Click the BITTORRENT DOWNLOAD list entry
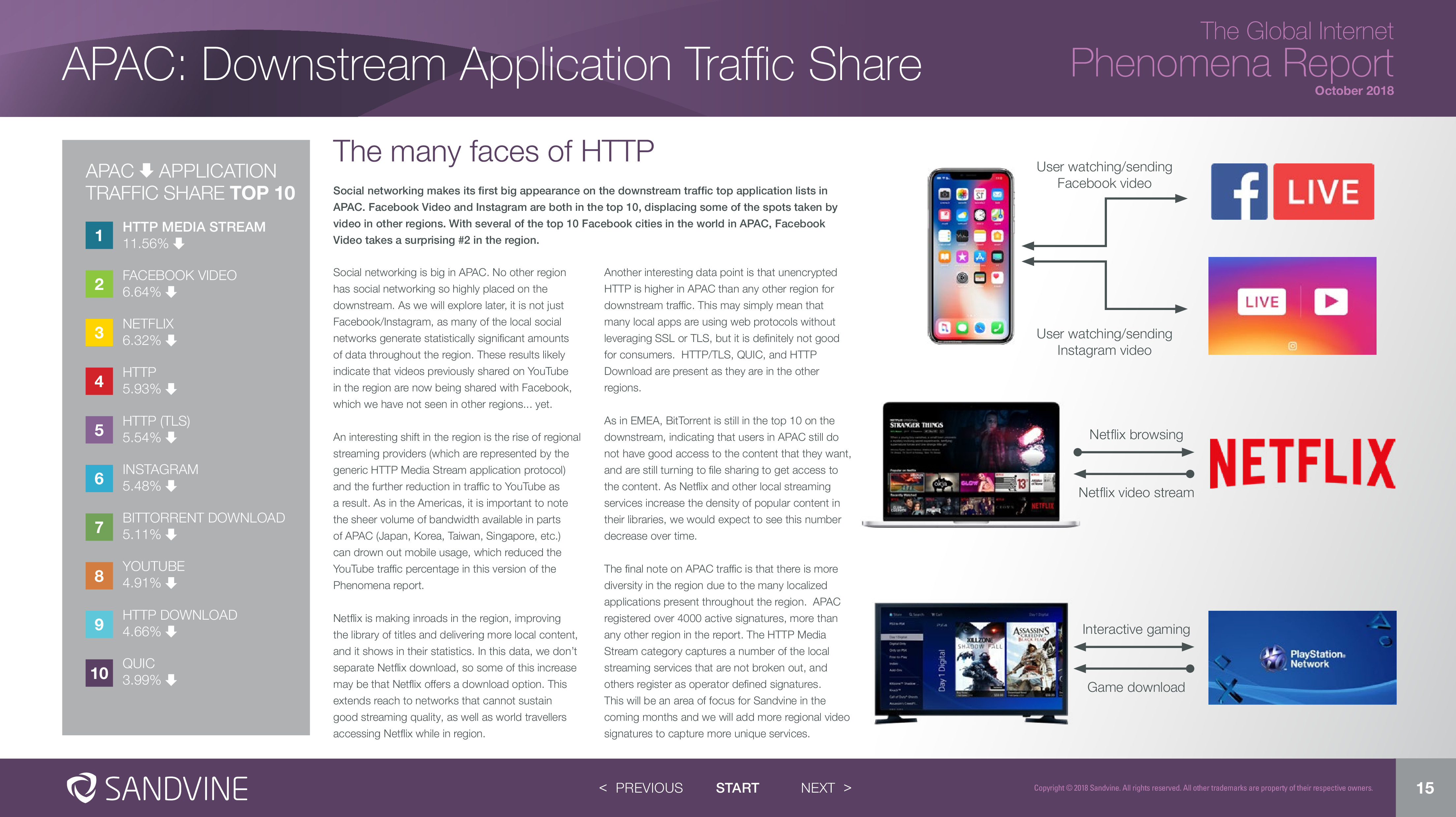The width and height of the screenshot is (1456, 817). click(x=203, y=518)
